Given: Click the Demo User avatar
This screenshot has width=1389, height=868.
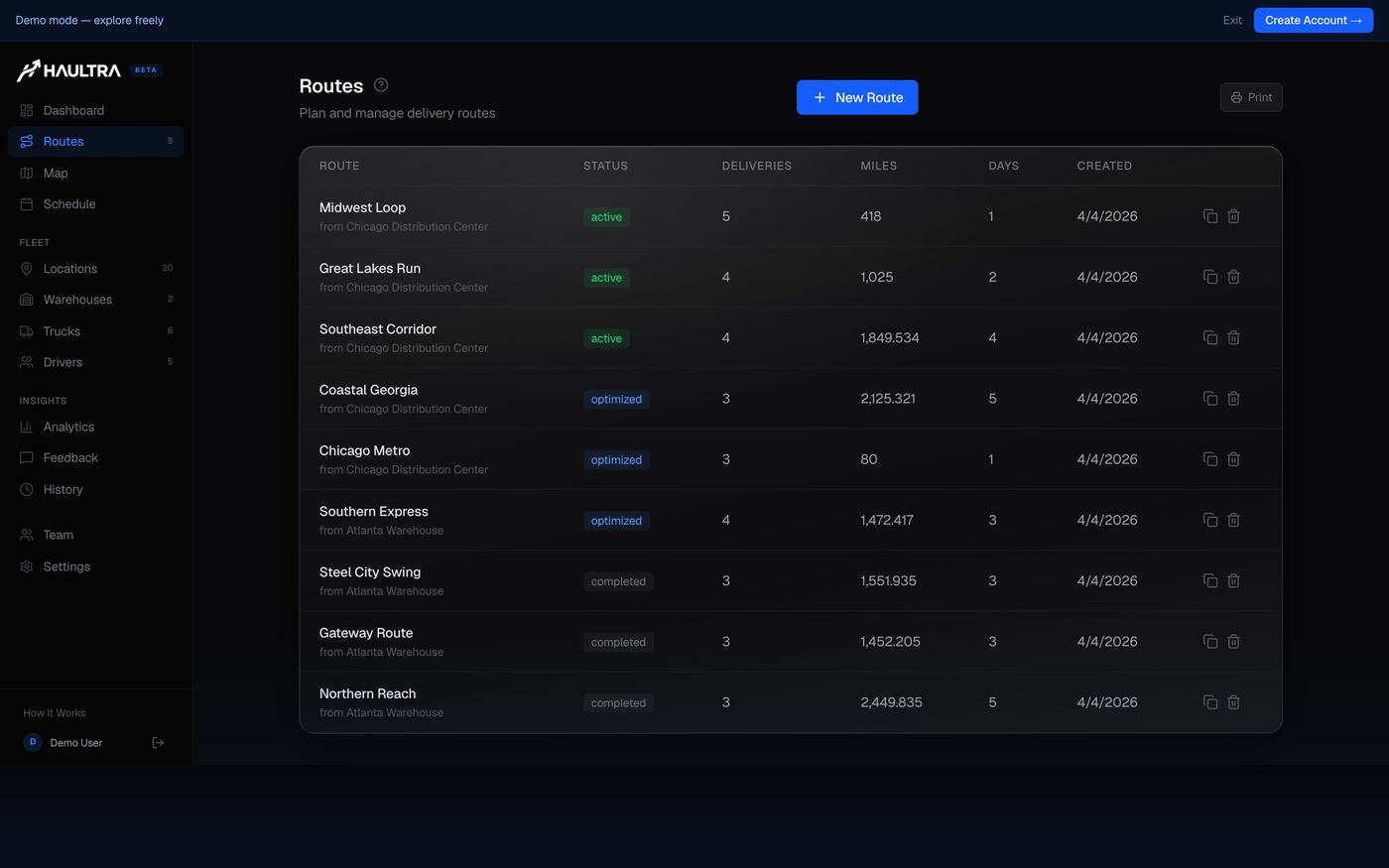Looking at the screenshot, I should click(x=33, y=742).
